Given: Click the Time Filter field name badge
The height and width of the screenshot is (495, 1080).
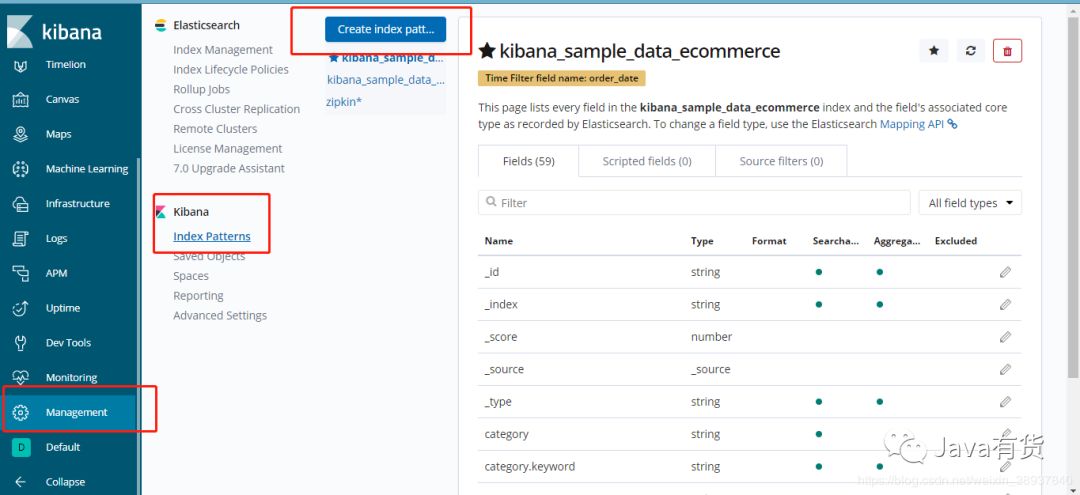Looking at the screenshot, I should (x=561, y=78).
